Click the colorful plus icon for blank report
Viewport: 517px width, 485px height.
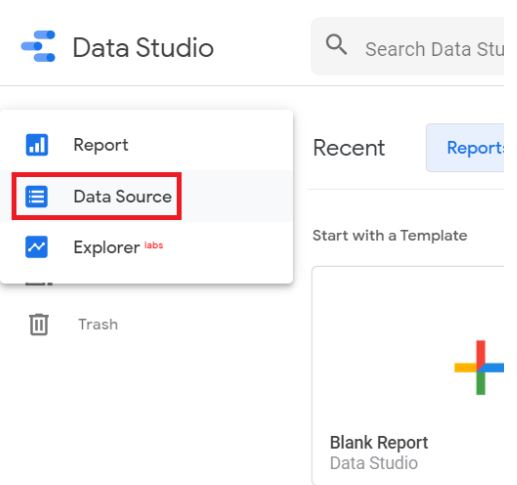point(479,367)
